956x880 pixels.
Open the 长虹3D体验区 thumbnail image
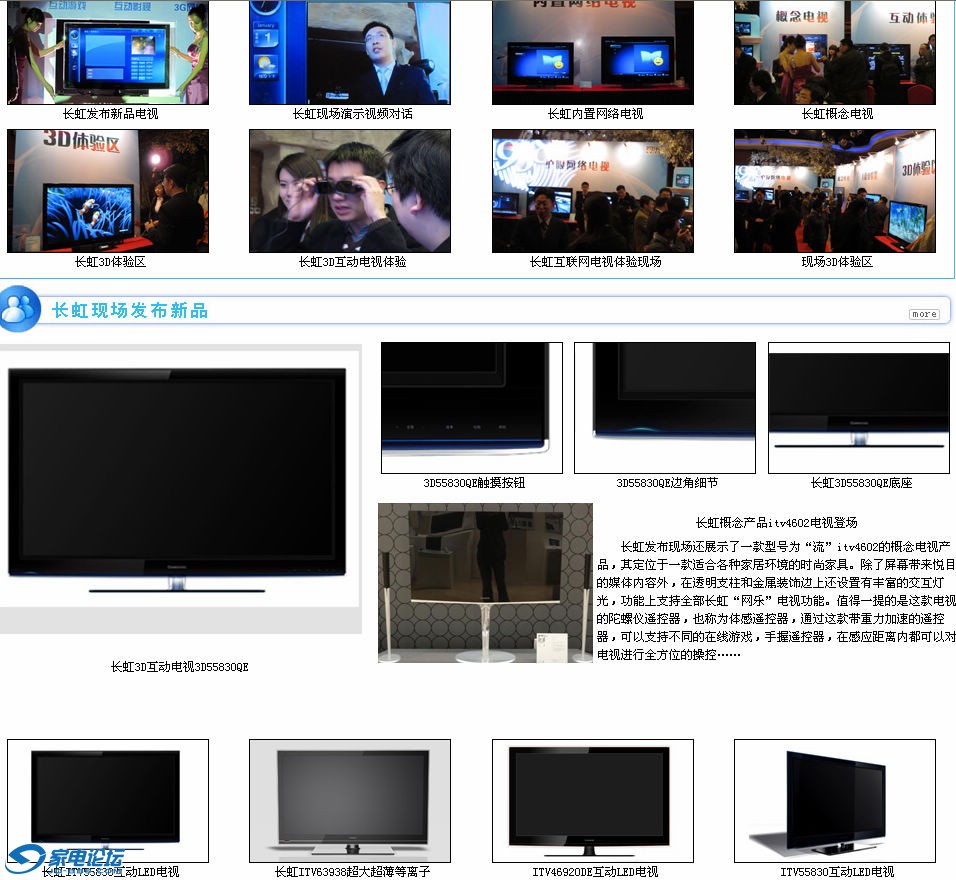(108, 190)
